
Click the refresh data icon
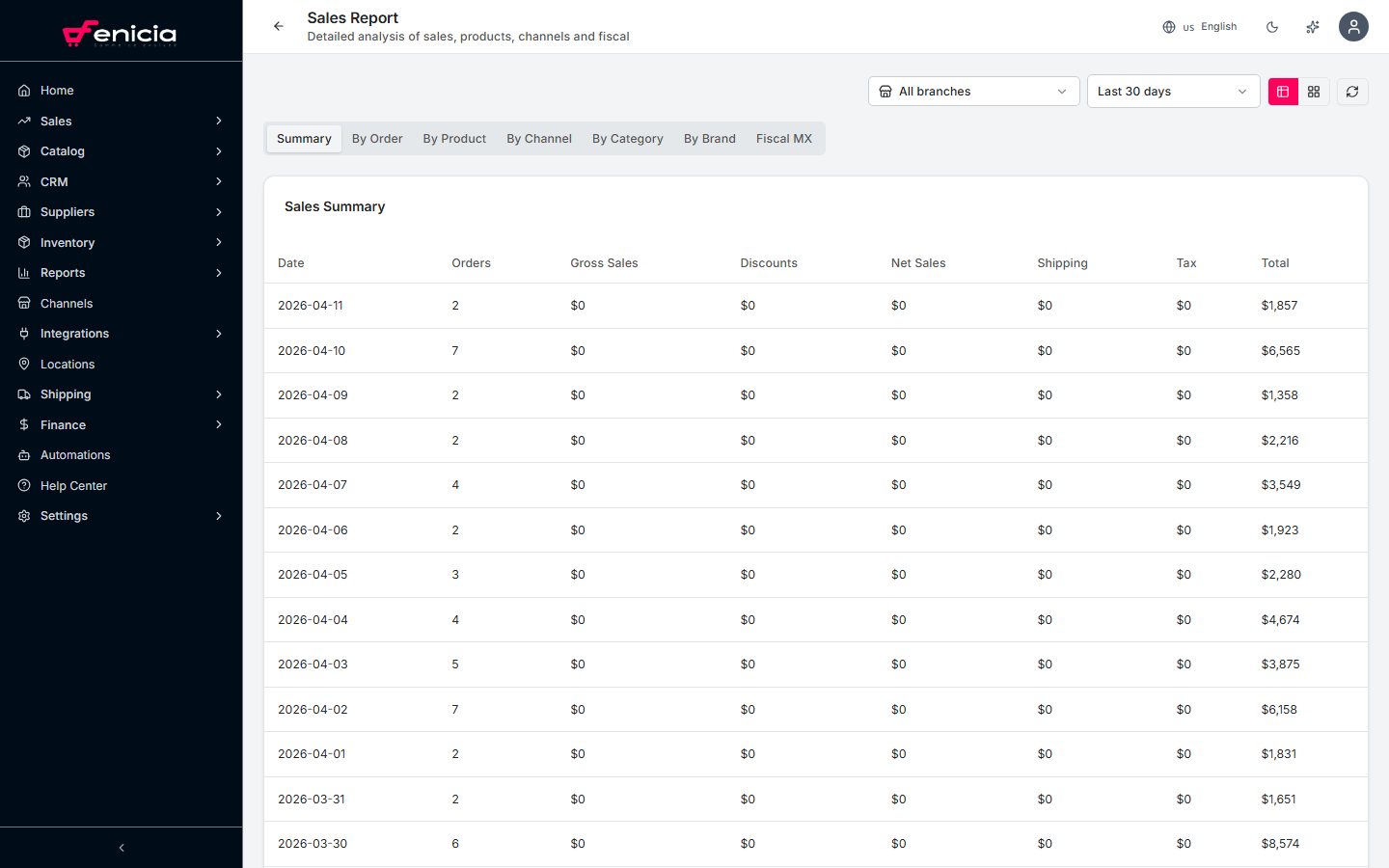(1352, 91)
